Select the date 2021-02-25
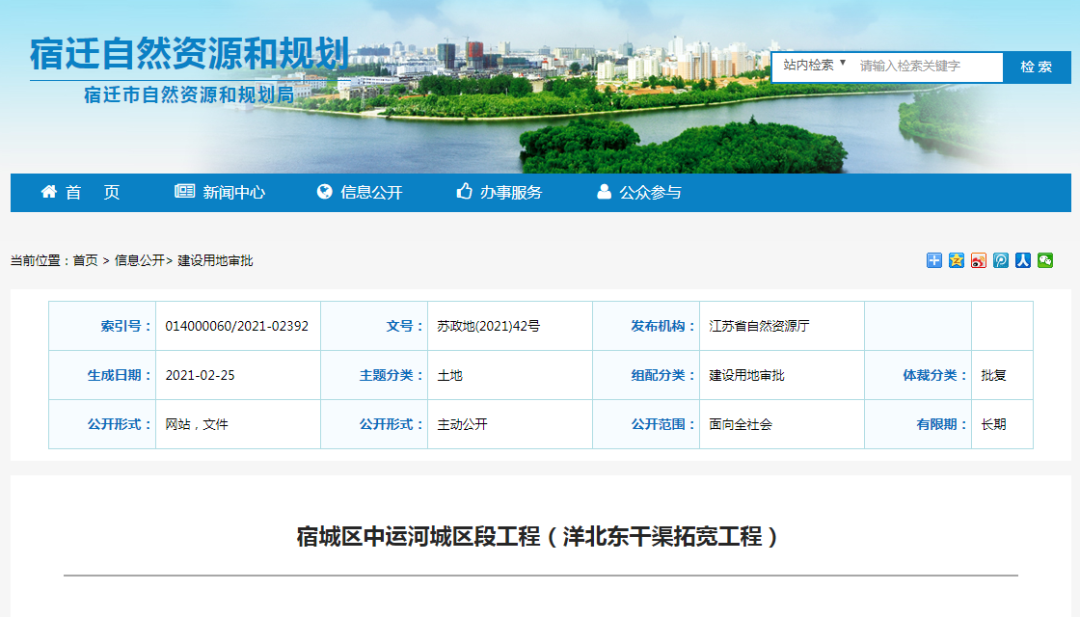Image resolution: width=1080 pixels, height=617 pixels. click(x=200, y=375)
